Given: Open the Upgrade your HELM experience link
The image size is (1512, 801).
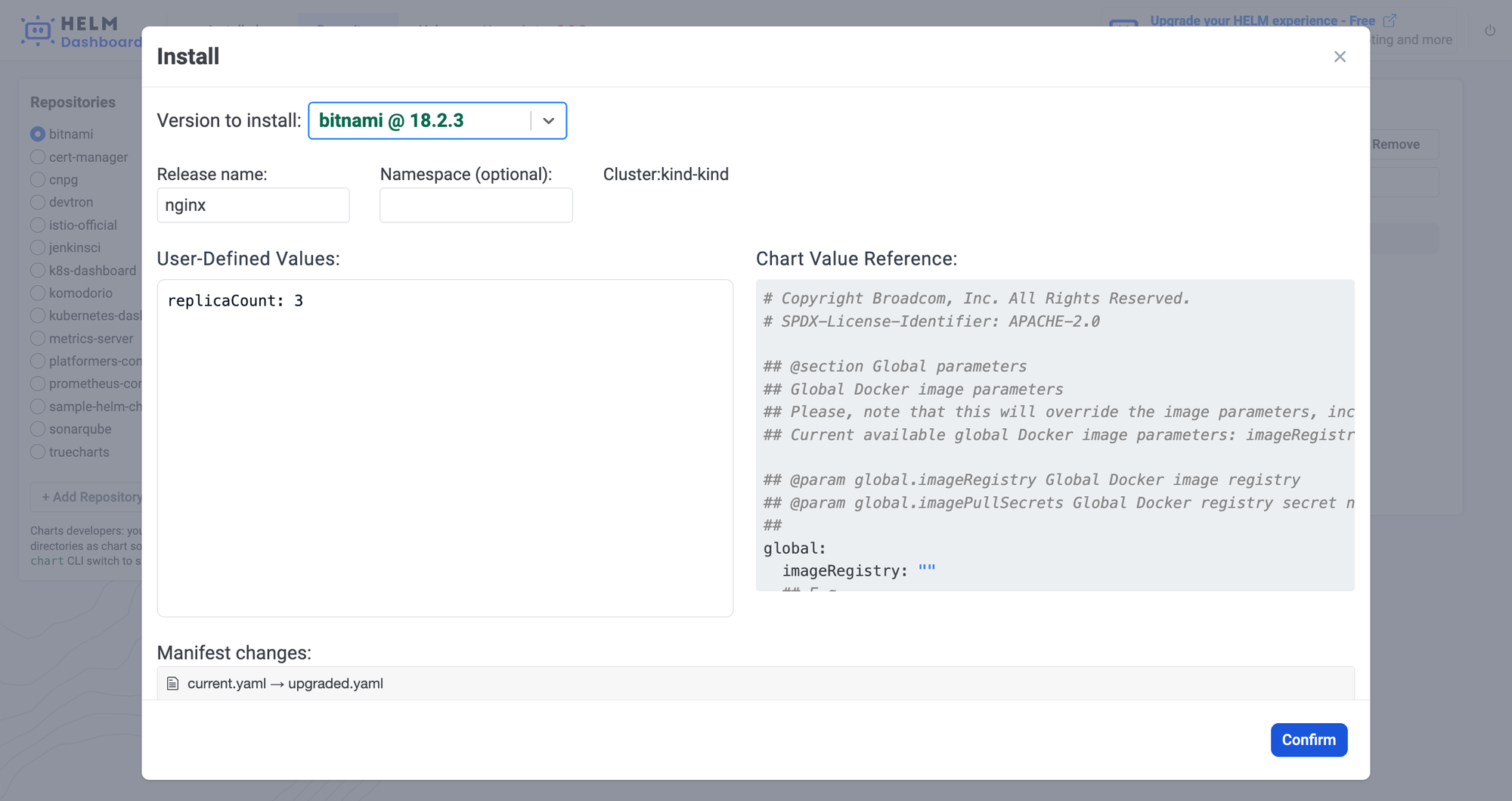Looking at the screenshot, I should coord(1263,20).
